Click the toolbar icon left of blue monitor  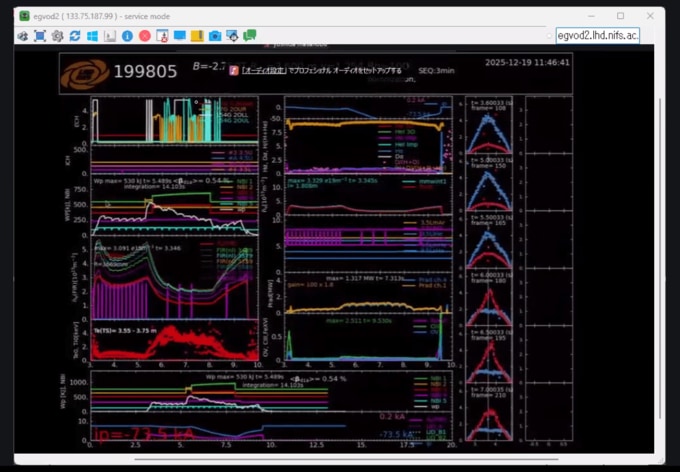[x=162, y=36]
